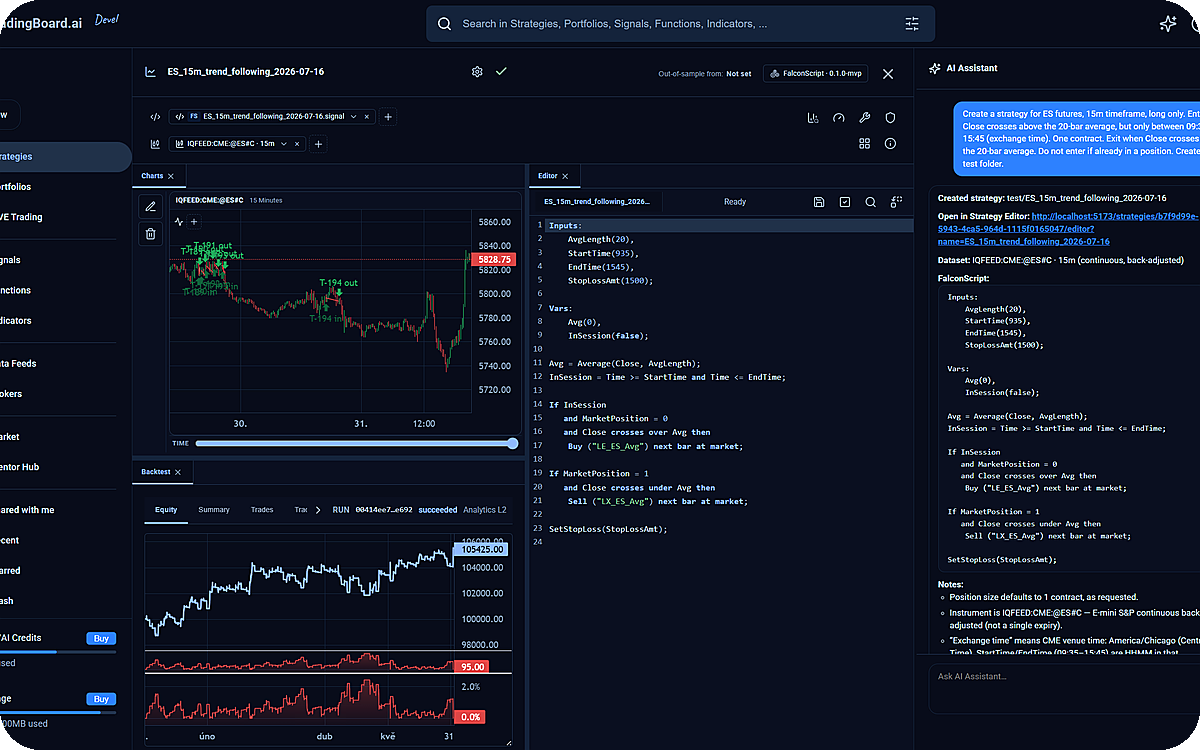Click the 5828.75 current price label
The image size is (1200, 750).
492,259
